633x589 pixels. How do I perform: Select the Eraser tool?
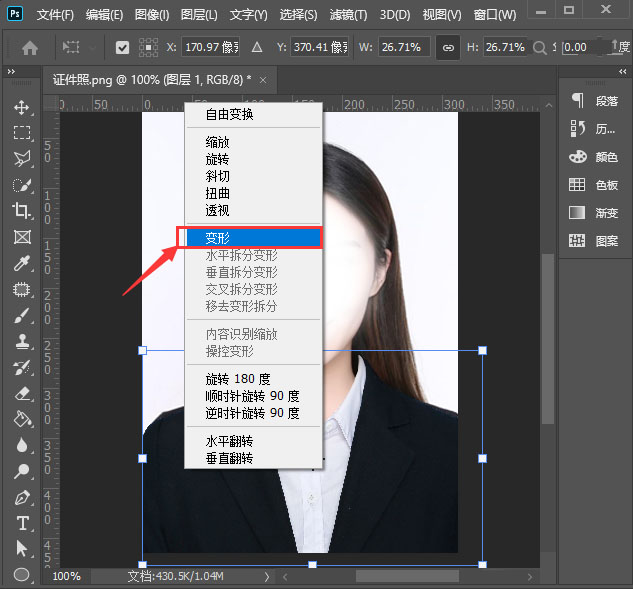pos(22,393)
